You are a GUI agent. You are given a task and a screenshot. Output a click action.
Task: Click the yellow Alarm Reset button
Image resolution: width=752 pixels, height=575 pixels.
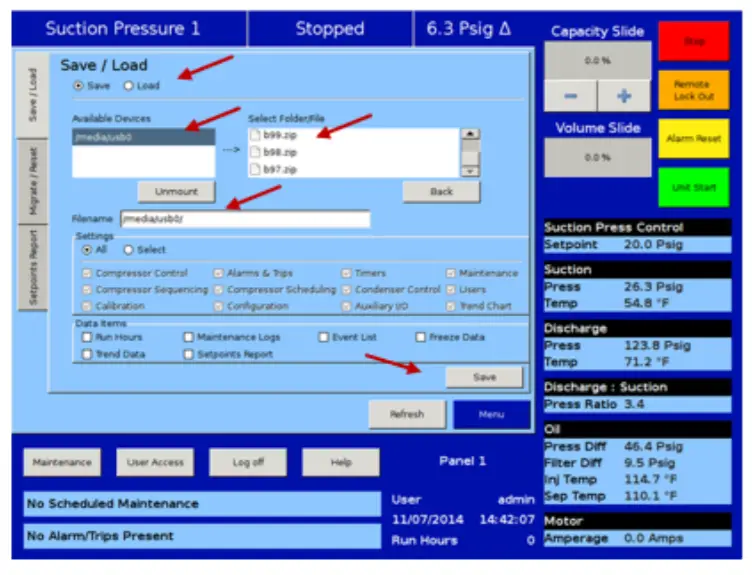694,139
